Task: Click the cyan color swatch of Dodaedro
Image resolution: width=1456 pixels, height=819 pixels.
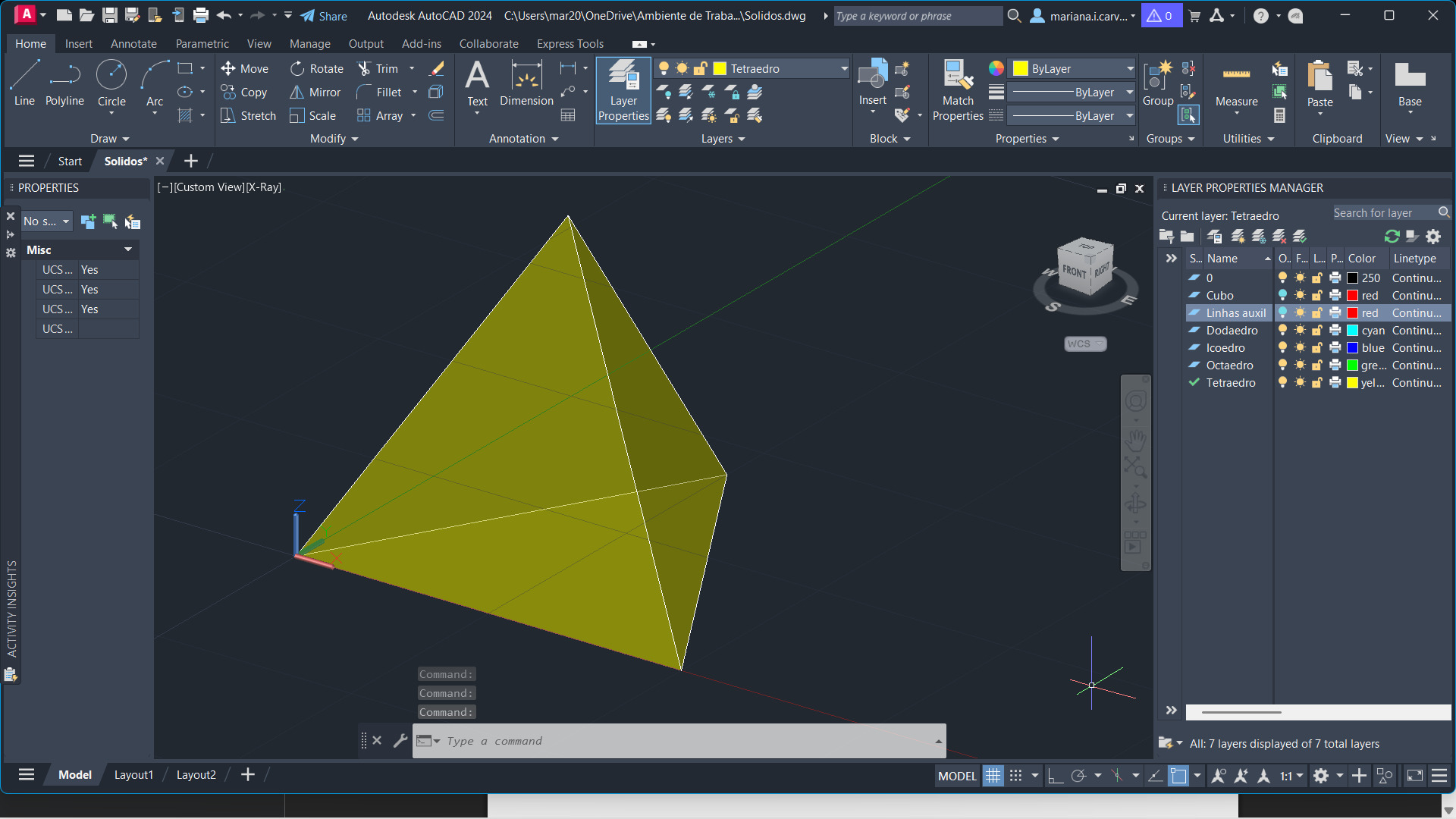Action: 1352,331
